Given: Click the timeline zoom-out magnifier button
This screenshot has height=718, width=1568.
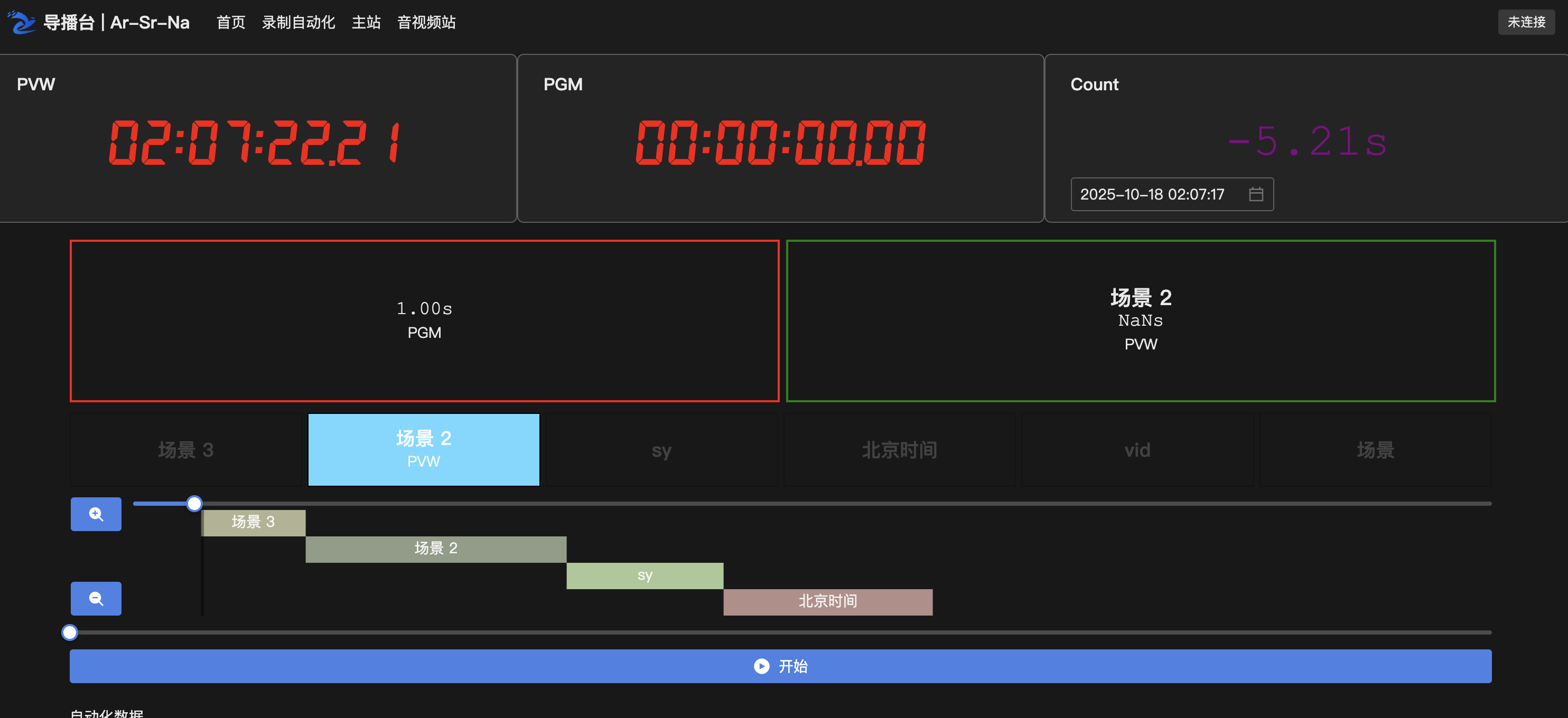Looking at the screenshot, I should [x=96, y=599].
